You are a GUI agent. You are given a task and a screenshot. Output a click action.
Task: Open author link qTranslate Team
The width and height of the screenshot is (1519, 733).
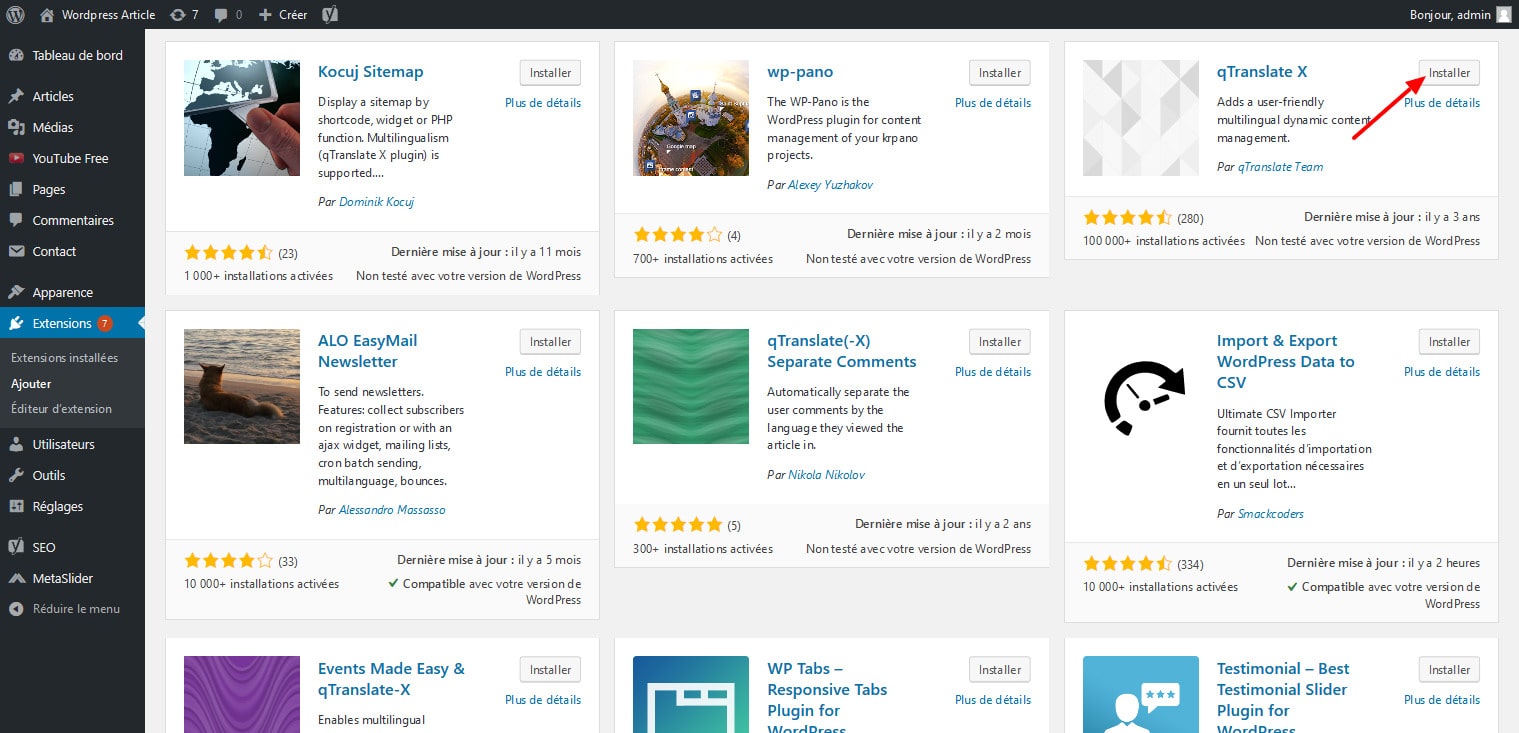point(1280,167)
